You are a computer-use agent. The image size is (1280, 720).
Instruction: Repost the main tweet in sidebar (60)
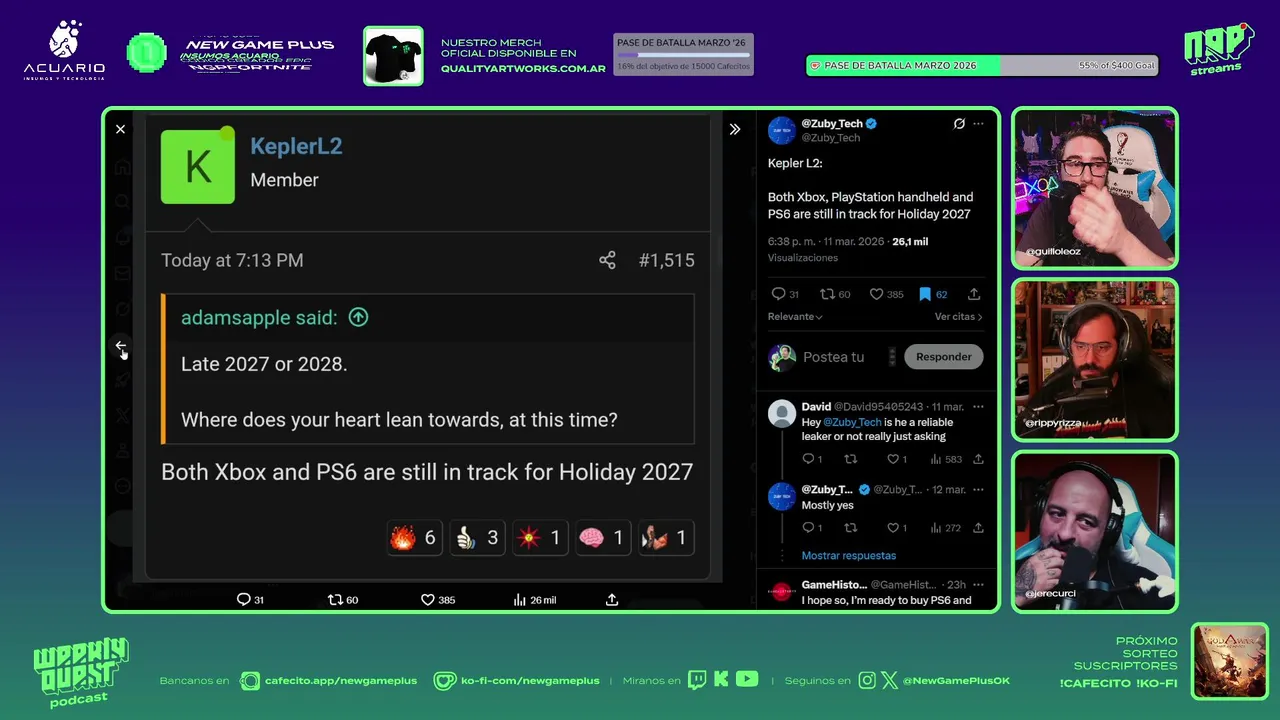835,294
